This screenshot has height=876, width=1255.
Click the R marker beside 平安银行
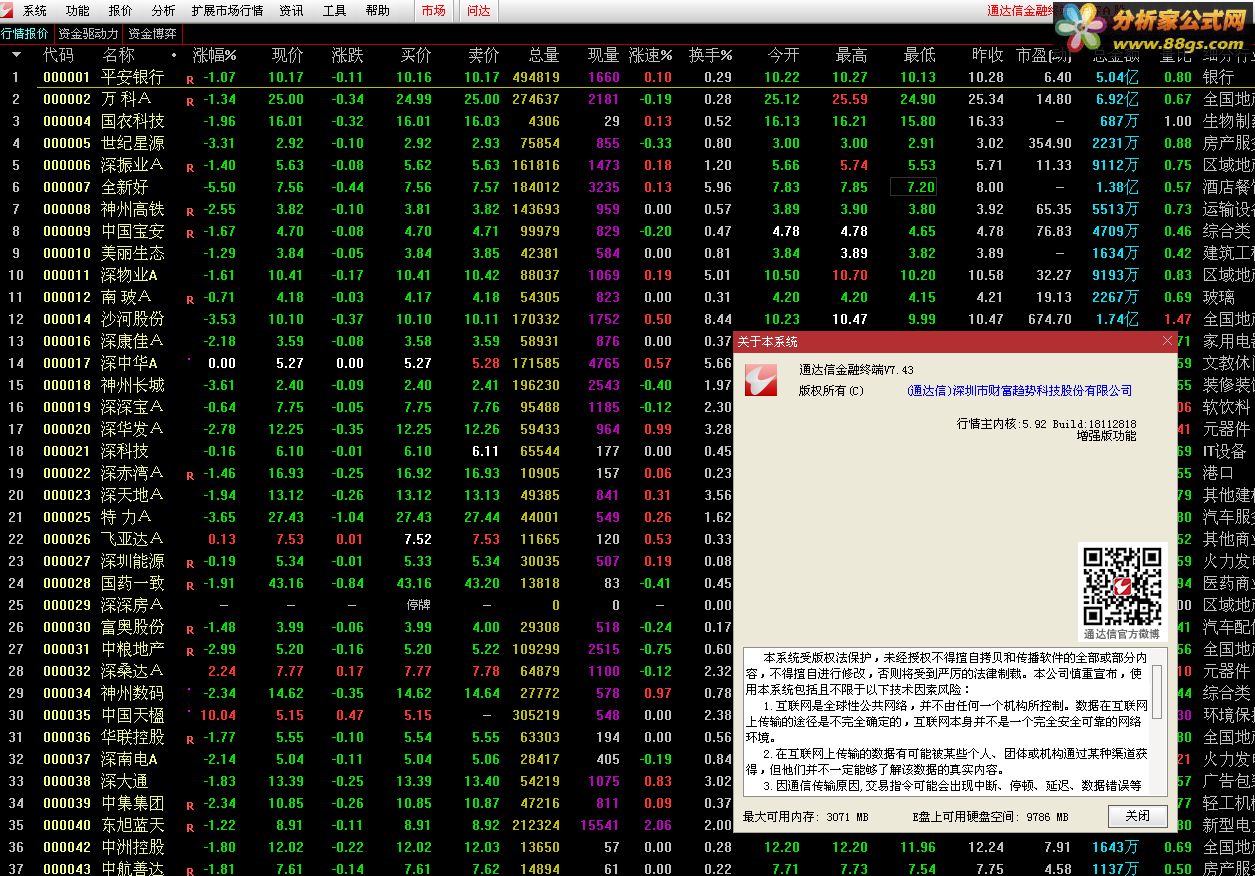(x=190, y=79)
